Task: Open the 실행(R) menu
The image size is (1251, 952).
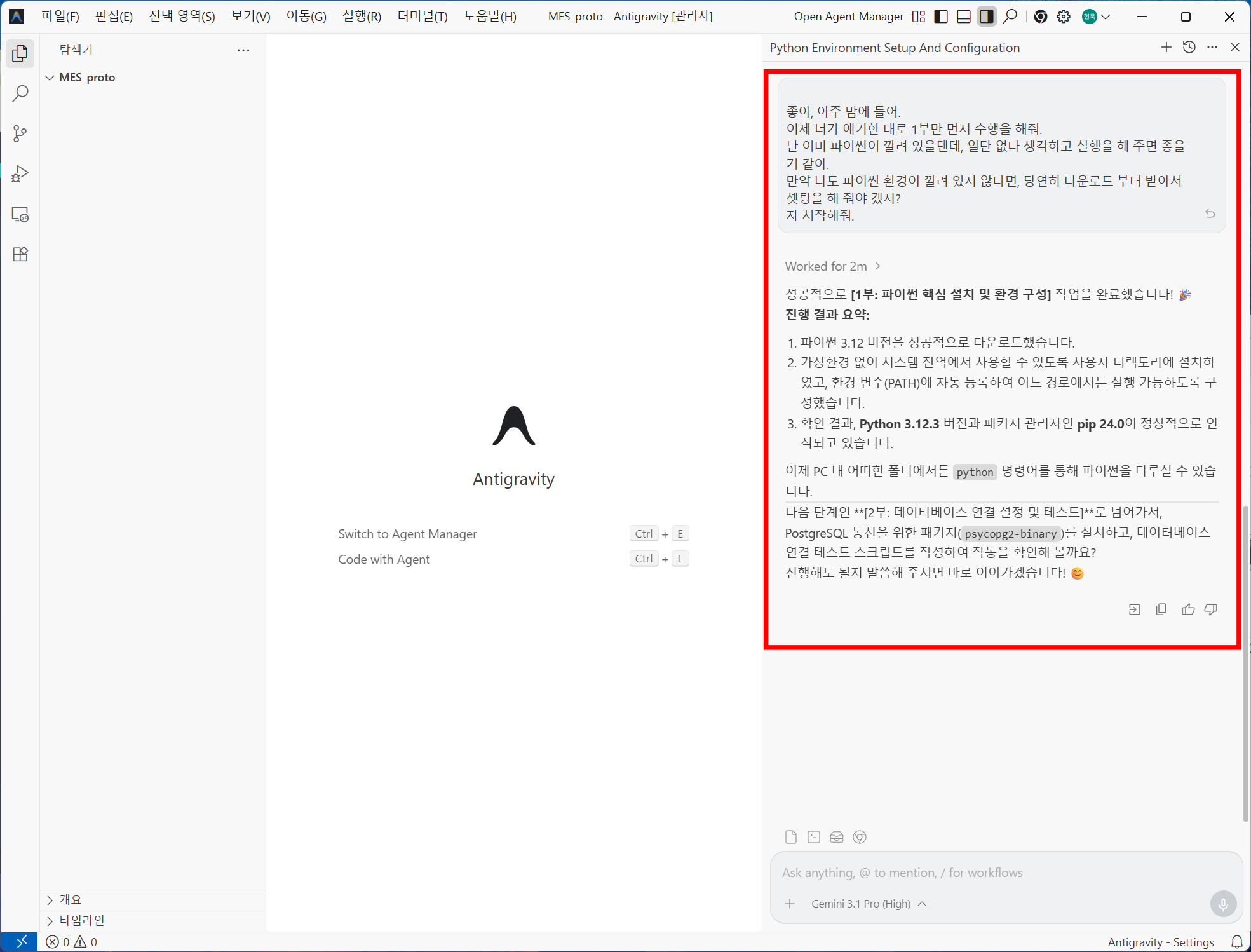Action: 362,17
